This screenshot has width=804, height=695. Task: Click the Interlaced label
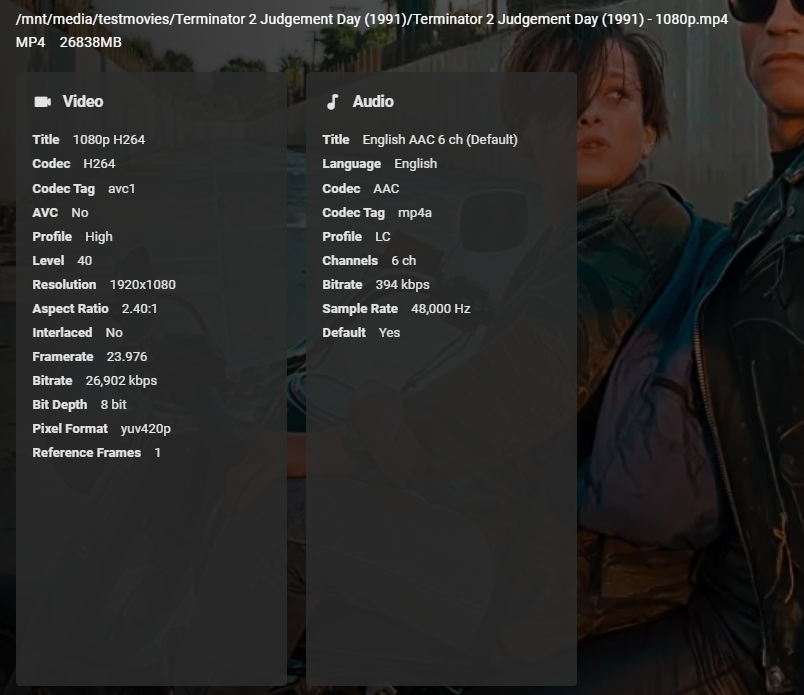pos(63,333)
